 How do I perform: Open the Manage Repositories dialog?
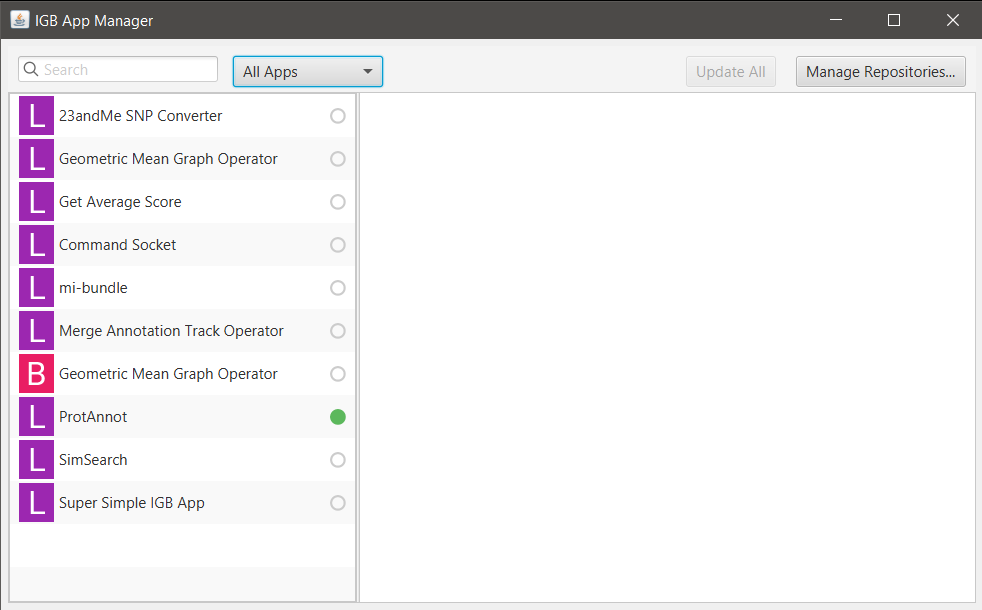tap(880, 72)
